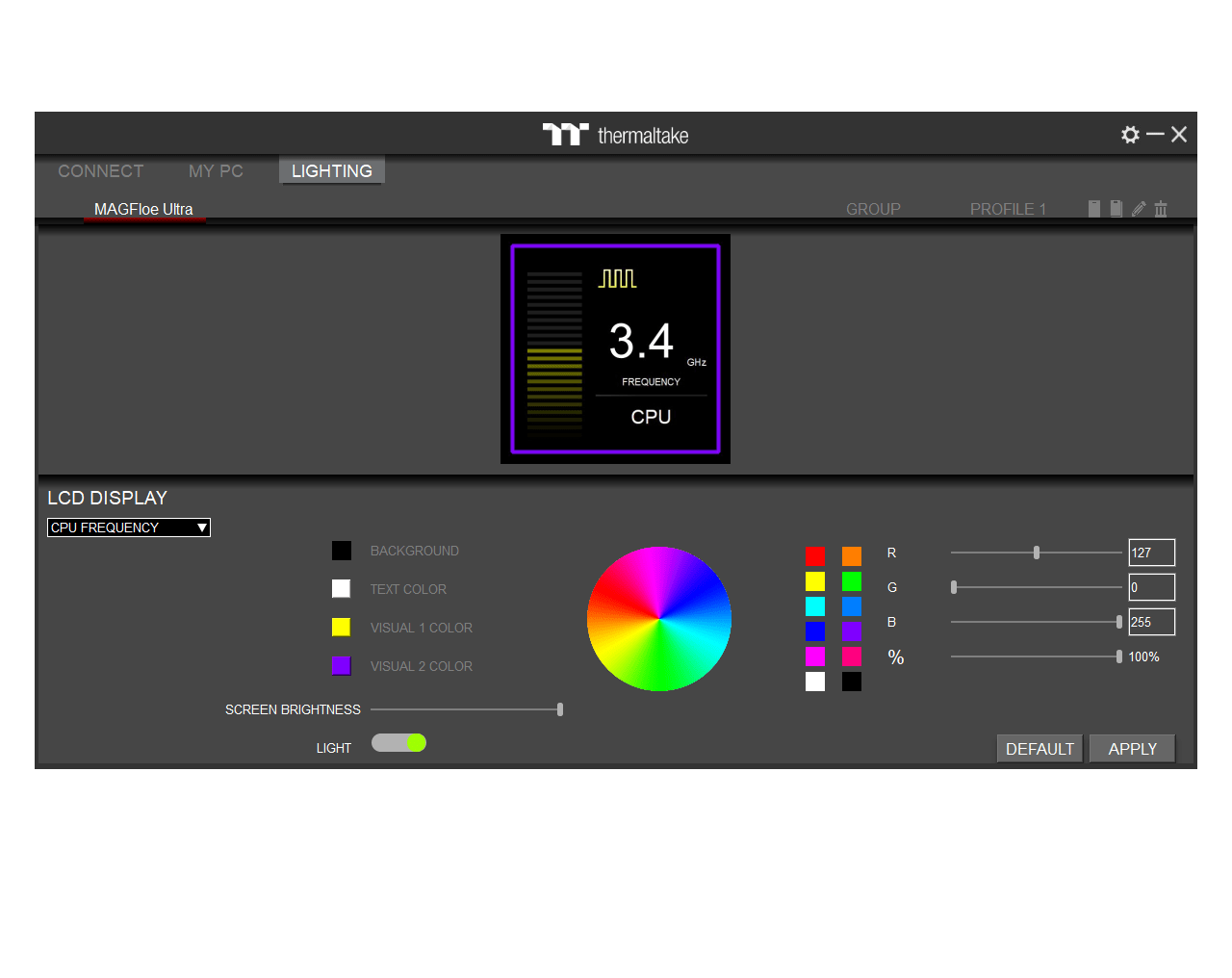Viewport: 1232px width, 978px height.
Task: Open the PROFILE 1 selector
Action: [x=1007, y=209]
